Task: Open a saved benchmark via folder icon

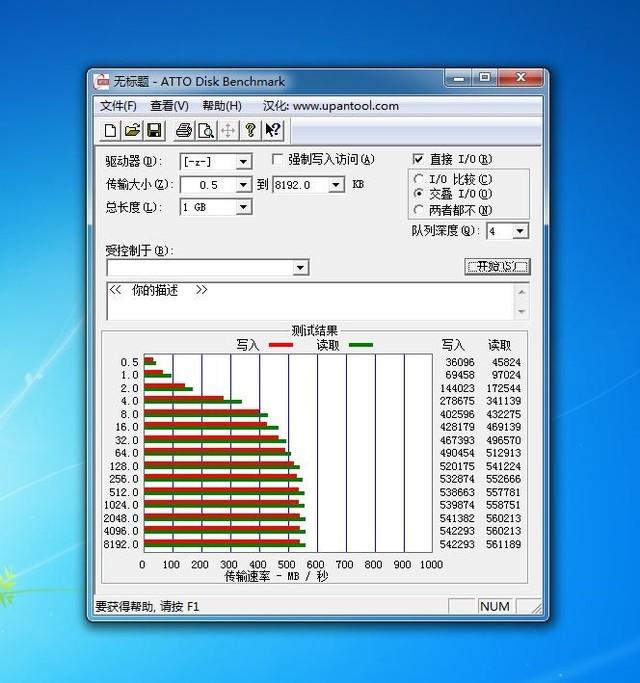Action: click(x=132, y=130)
